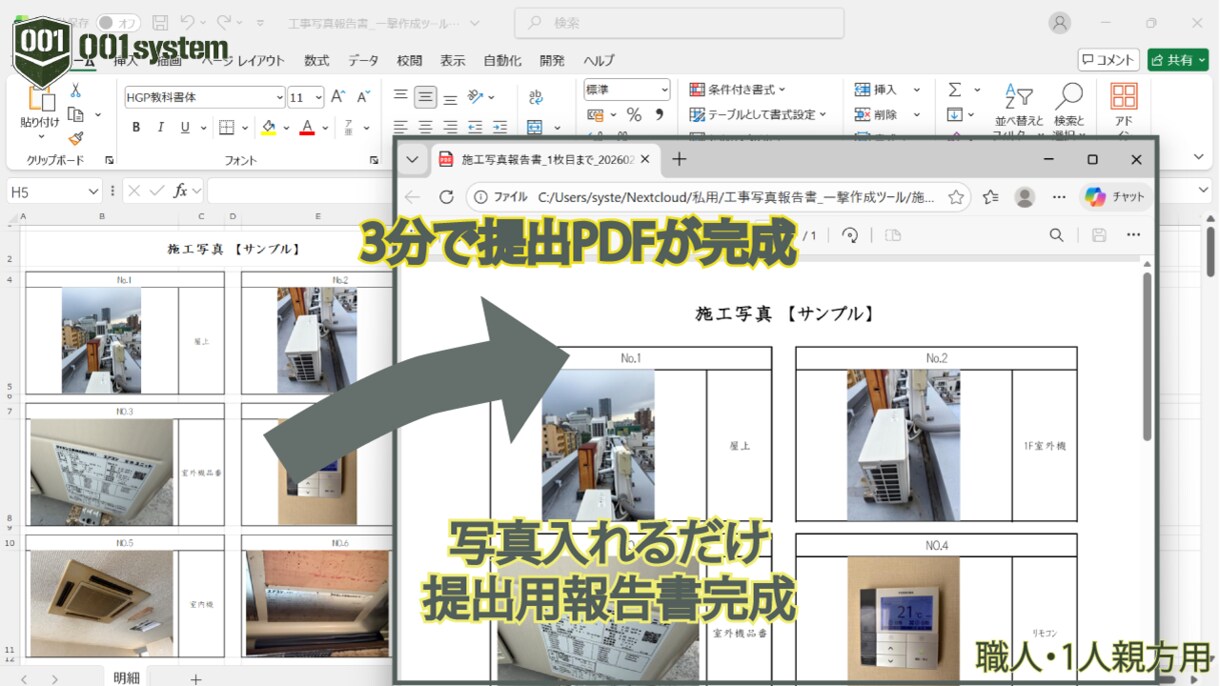This screenshot has height=686, width=1220.
Task: Search inside the PDF with the magnifier
Action: pos(1056,235)
